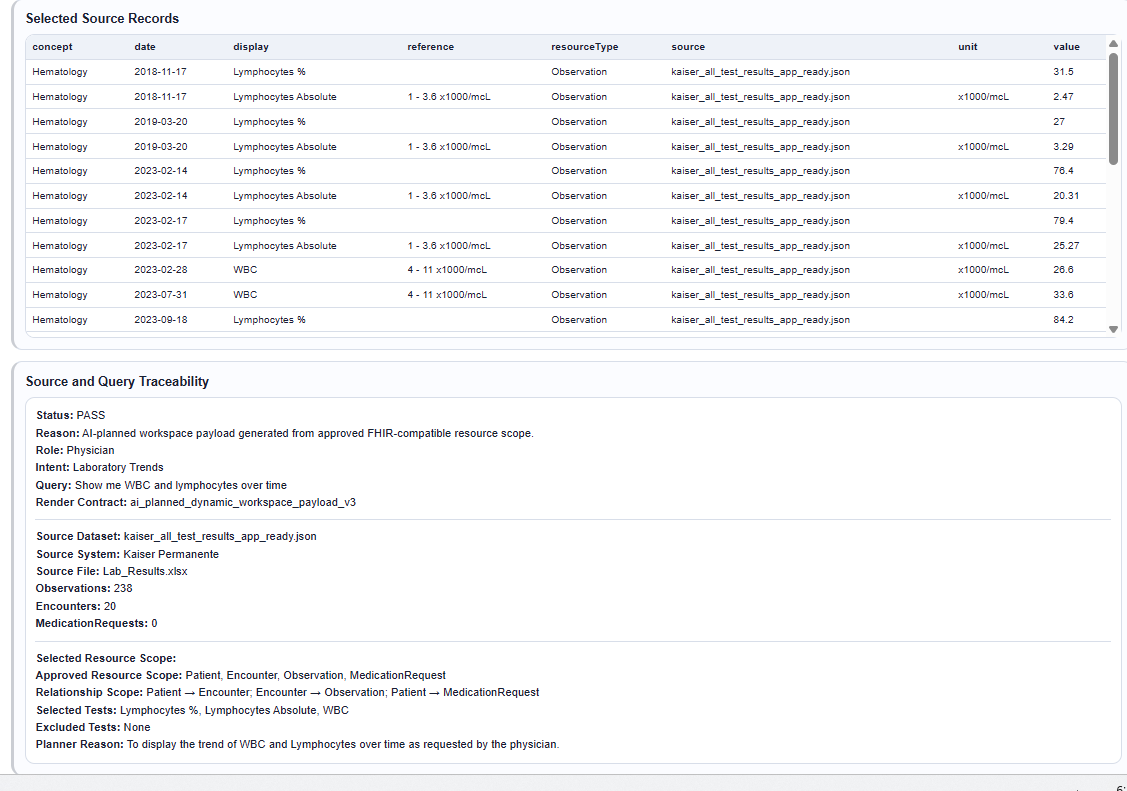Select the value cell 3.29
Image resolution: width=1127 pixels, height=791 pixels.
point(1064,147)
